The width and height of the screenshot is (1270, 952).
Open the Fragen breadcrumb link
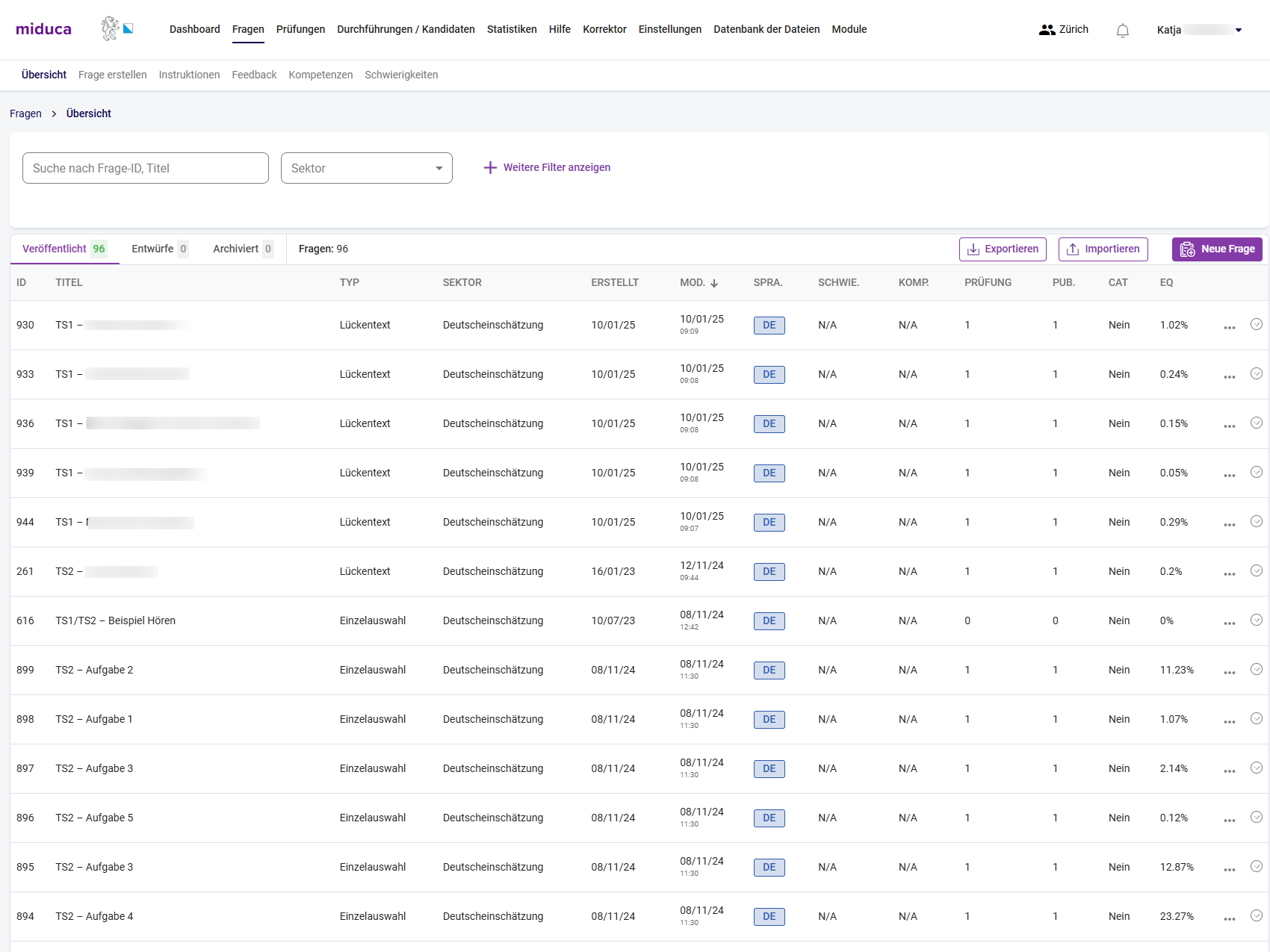point(25,113)
